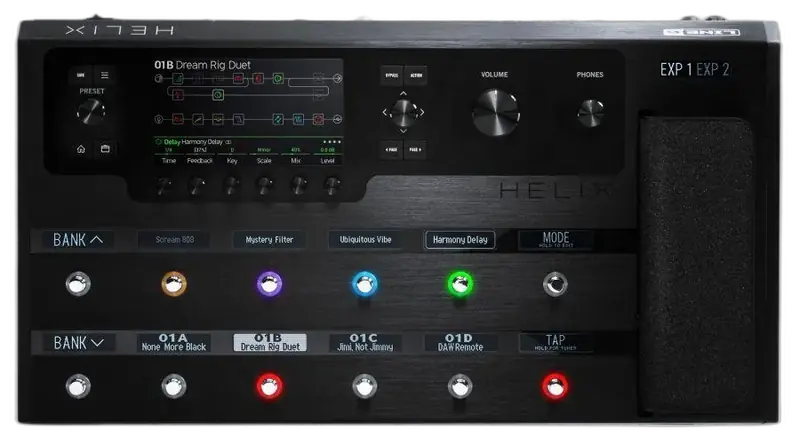Viewport: 800px width, 438px height.
Task: Toggle the green Harmony Delay footswitch
Action: pyautogui.click(x=460, y=284)
